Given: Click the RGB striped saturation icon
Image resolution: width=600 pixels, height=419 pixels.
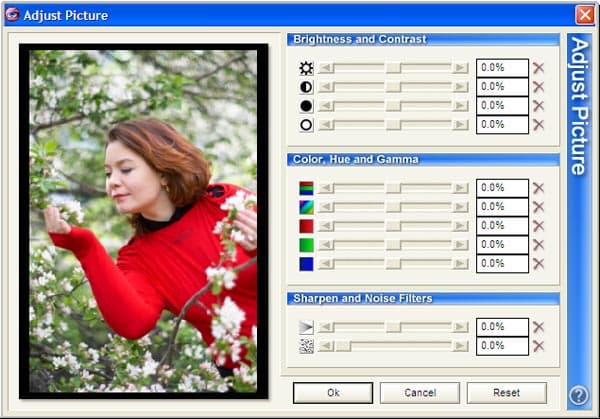Looking at the screenshot, I should tap(306, 188).
